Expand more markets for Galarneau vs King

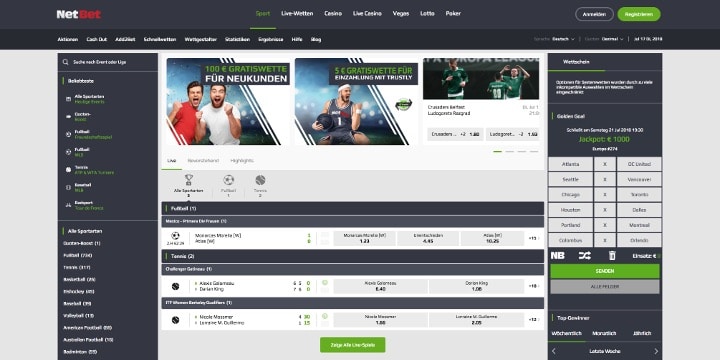pyautogui.click(x=534, y=286)
